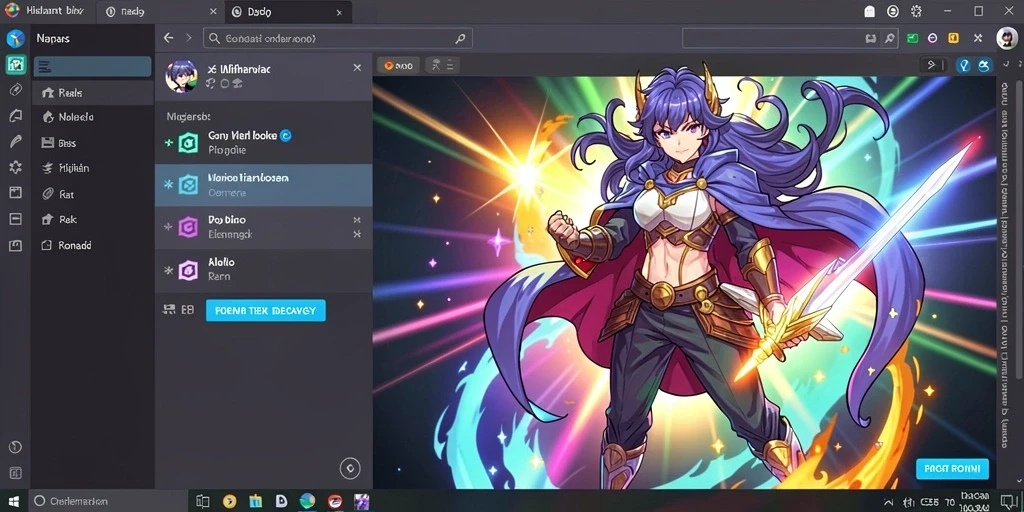Viewport: 1024px width, 512px height.
Task: Click the blue FOENA TIEK IDECAVGY button
Action: point(266,310)
